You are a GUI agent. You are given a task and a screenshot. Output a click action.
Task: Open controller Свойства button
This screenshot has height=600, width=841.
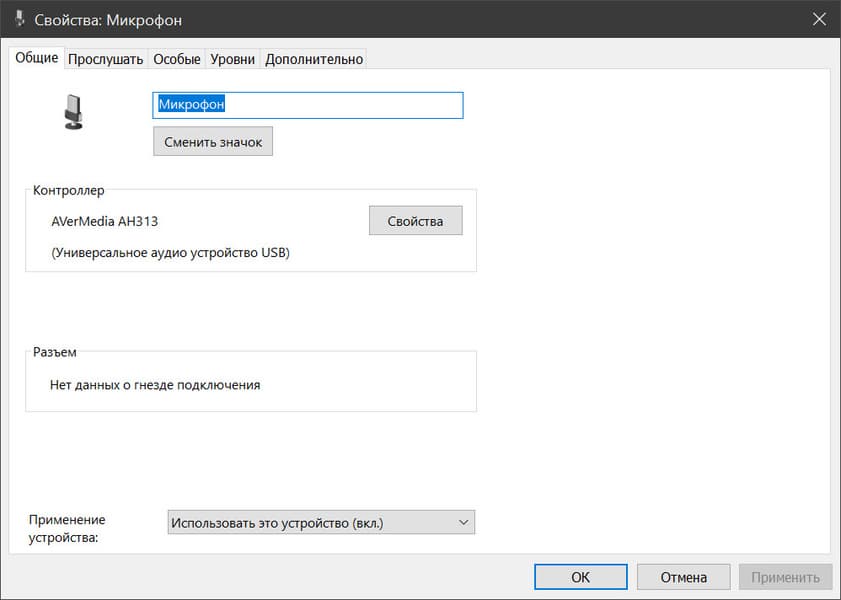(x=416, y=220)
